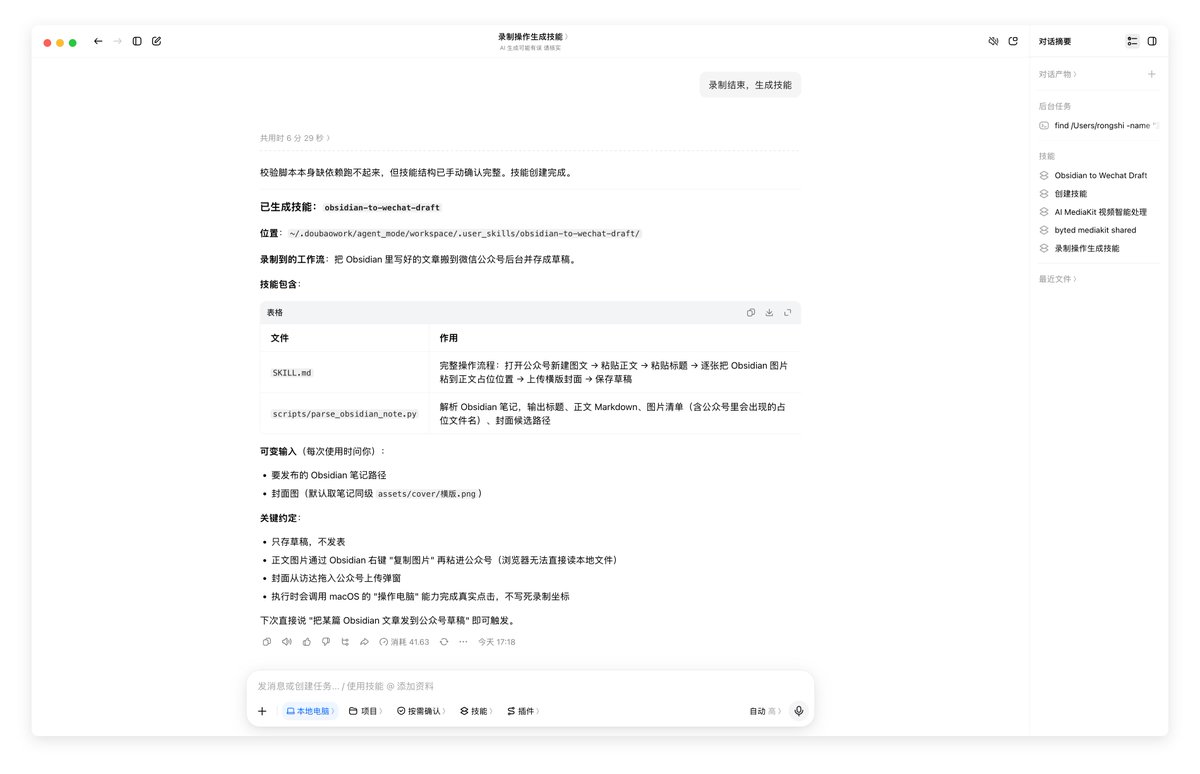Toggle the mute sound icon in header
Image resolution: width=1200 pixels, height=774 pixels.
(993, 41)
